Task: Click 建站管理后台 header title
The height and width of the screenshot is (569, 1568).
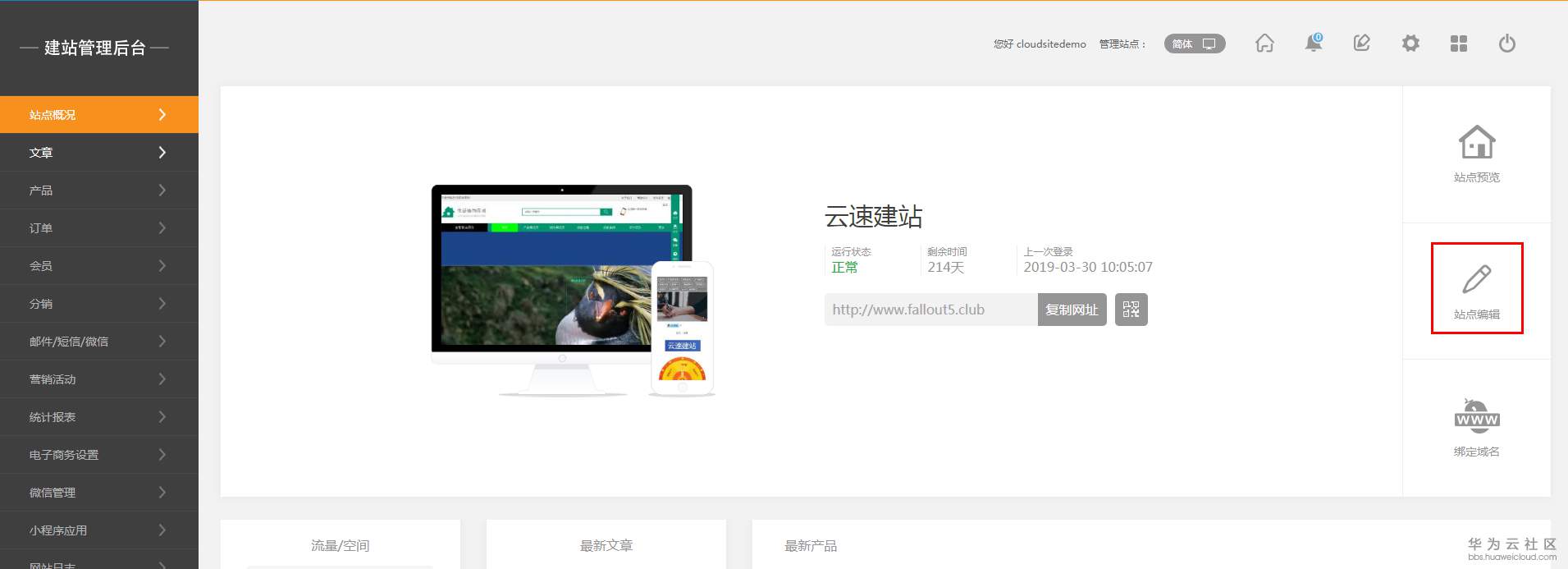Action: coord(94,48)
